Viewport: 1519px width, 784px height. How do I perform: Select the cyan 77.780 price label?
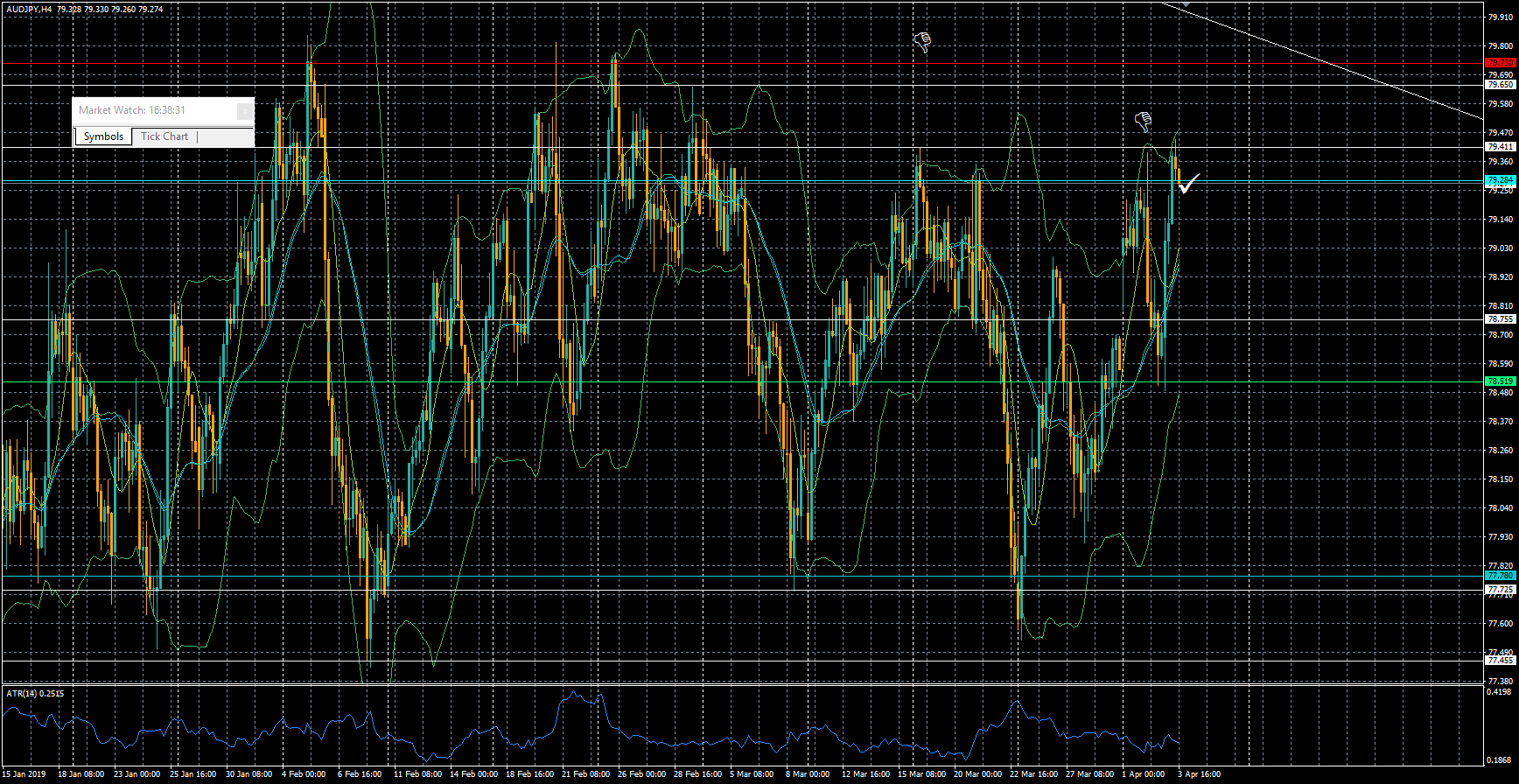(1500, 576)
